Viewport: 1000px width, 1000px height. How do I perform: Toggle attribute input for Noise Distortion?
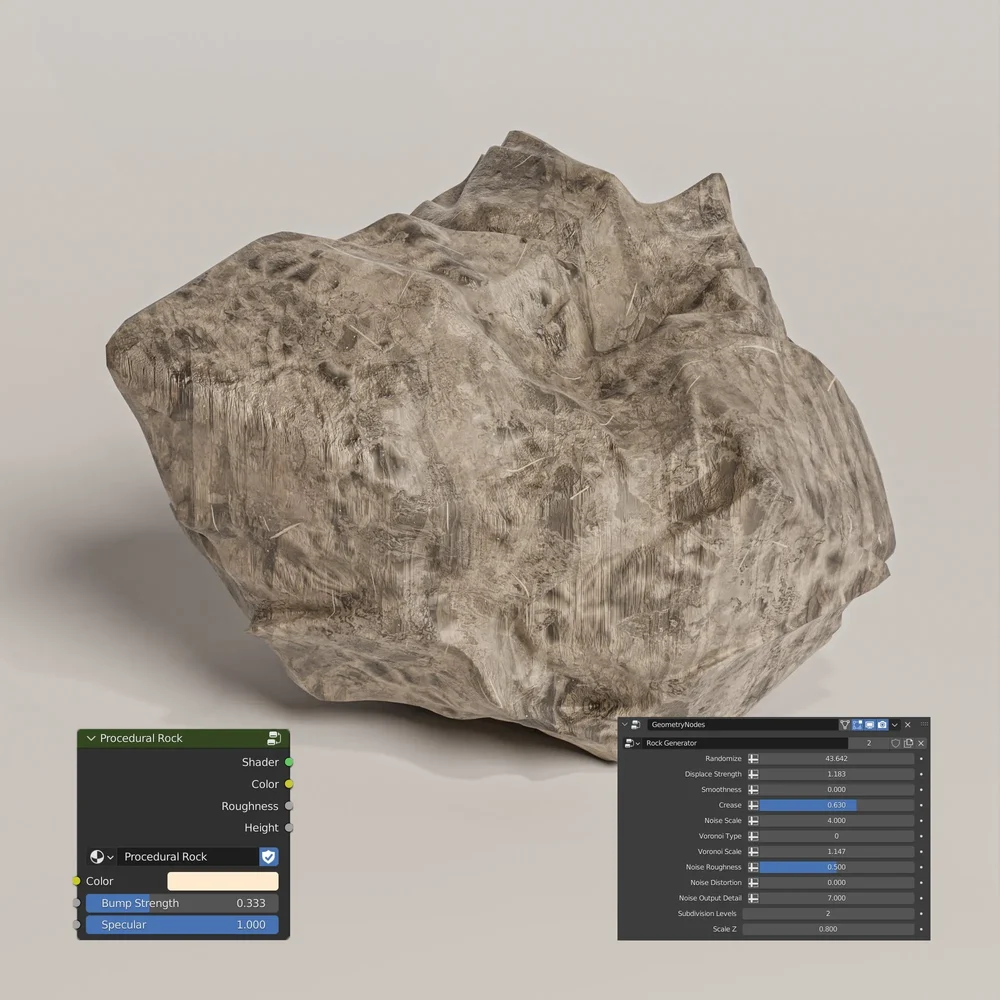click(x=753, y=883)
